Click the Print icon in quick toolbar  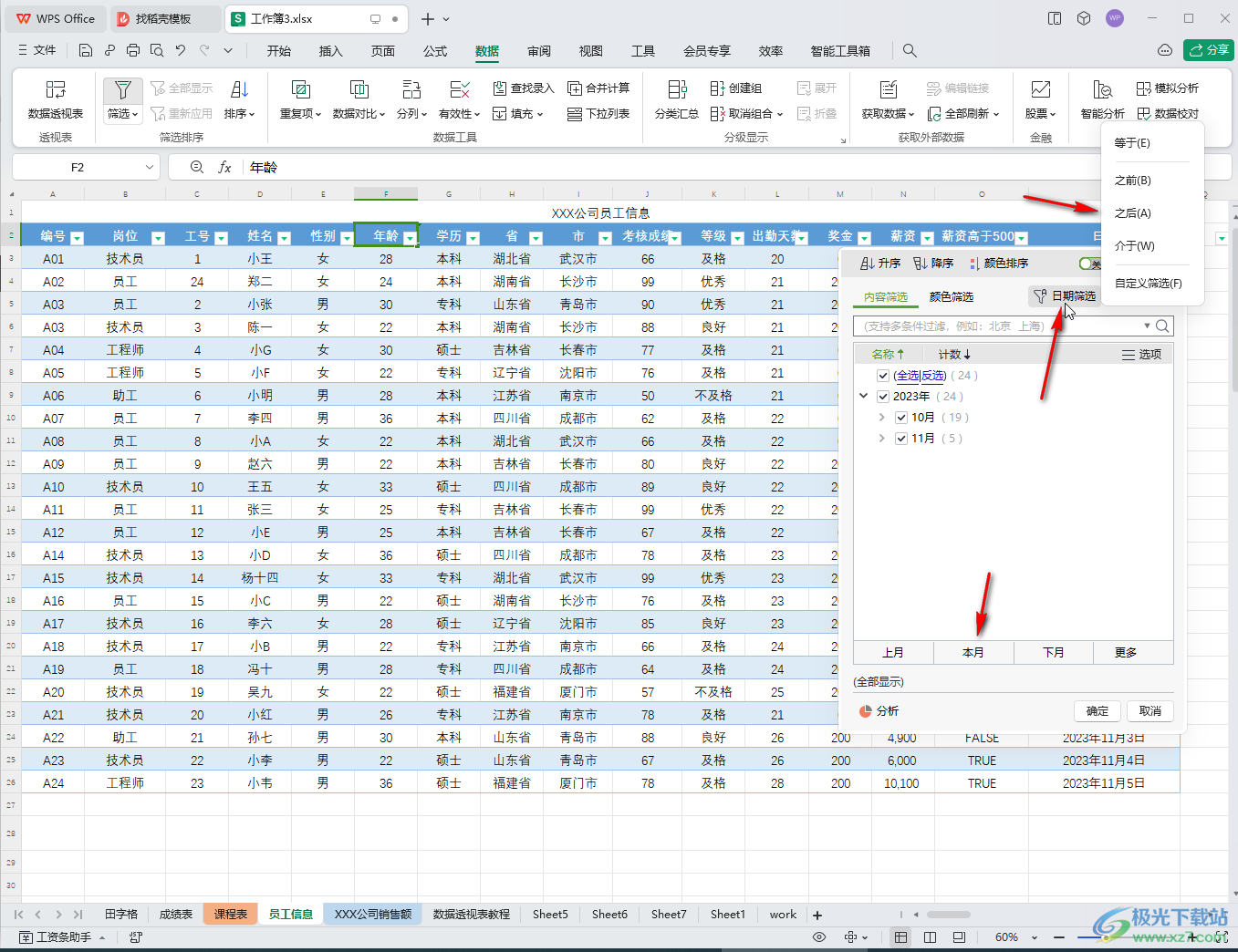point(133,50)
